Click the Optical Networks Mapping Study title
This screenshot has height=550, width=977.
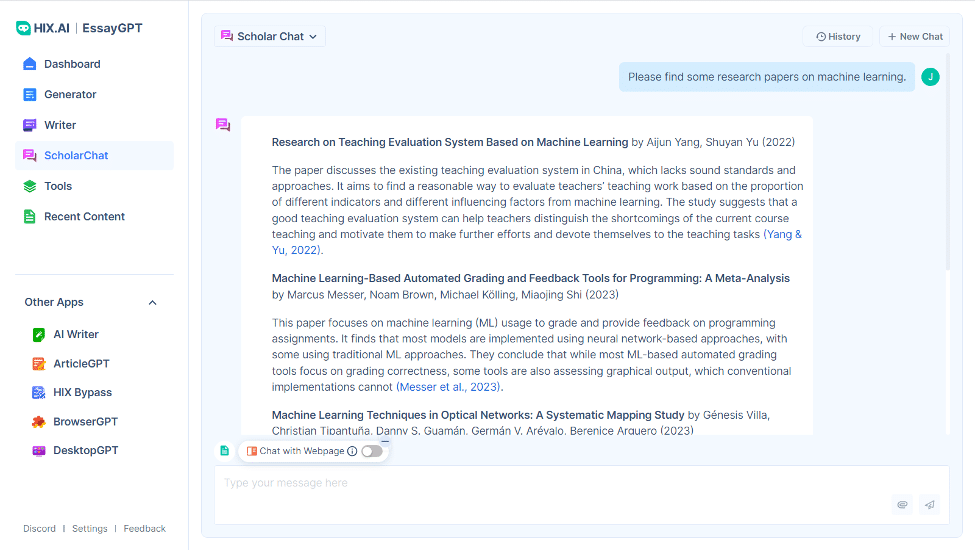click(x=478, y=415)
